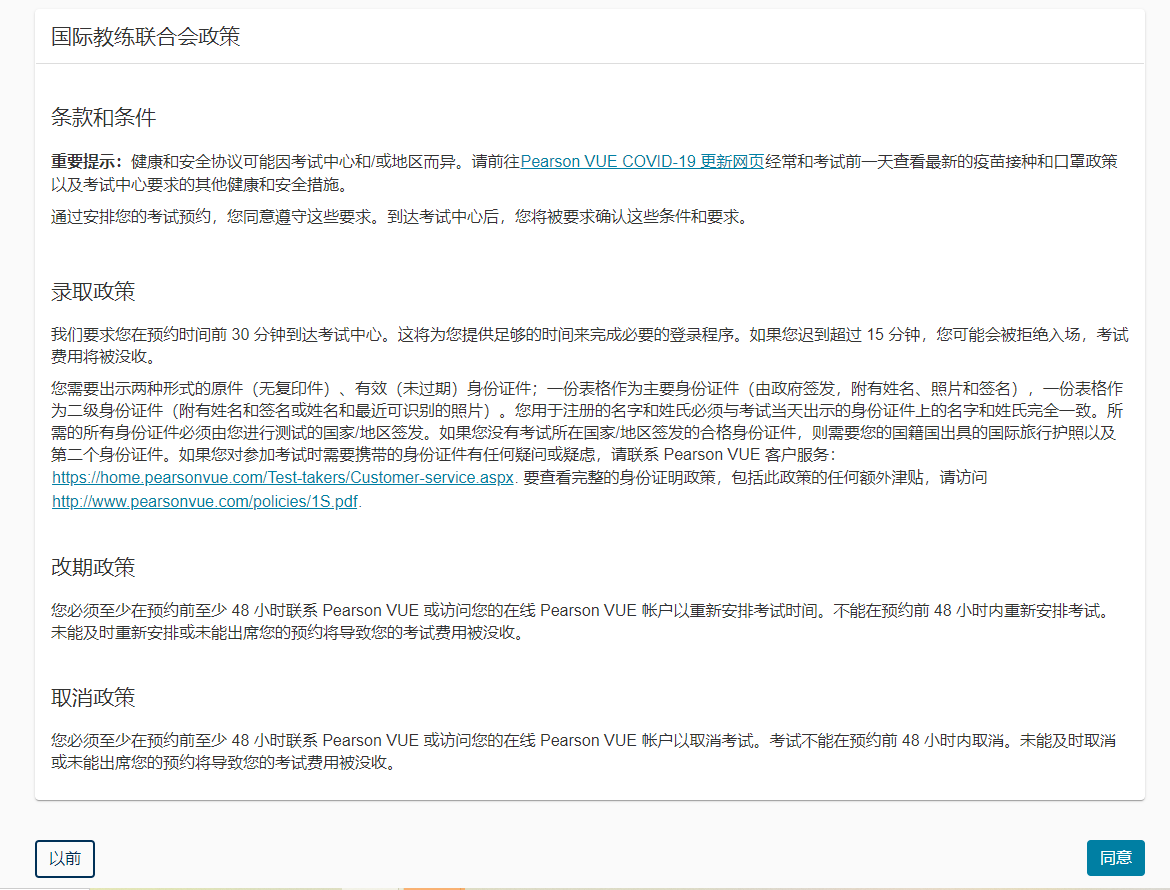Click the line starting 或未能出席您的预约
This screenshot has height=890, width=1170.
(224, 764)
